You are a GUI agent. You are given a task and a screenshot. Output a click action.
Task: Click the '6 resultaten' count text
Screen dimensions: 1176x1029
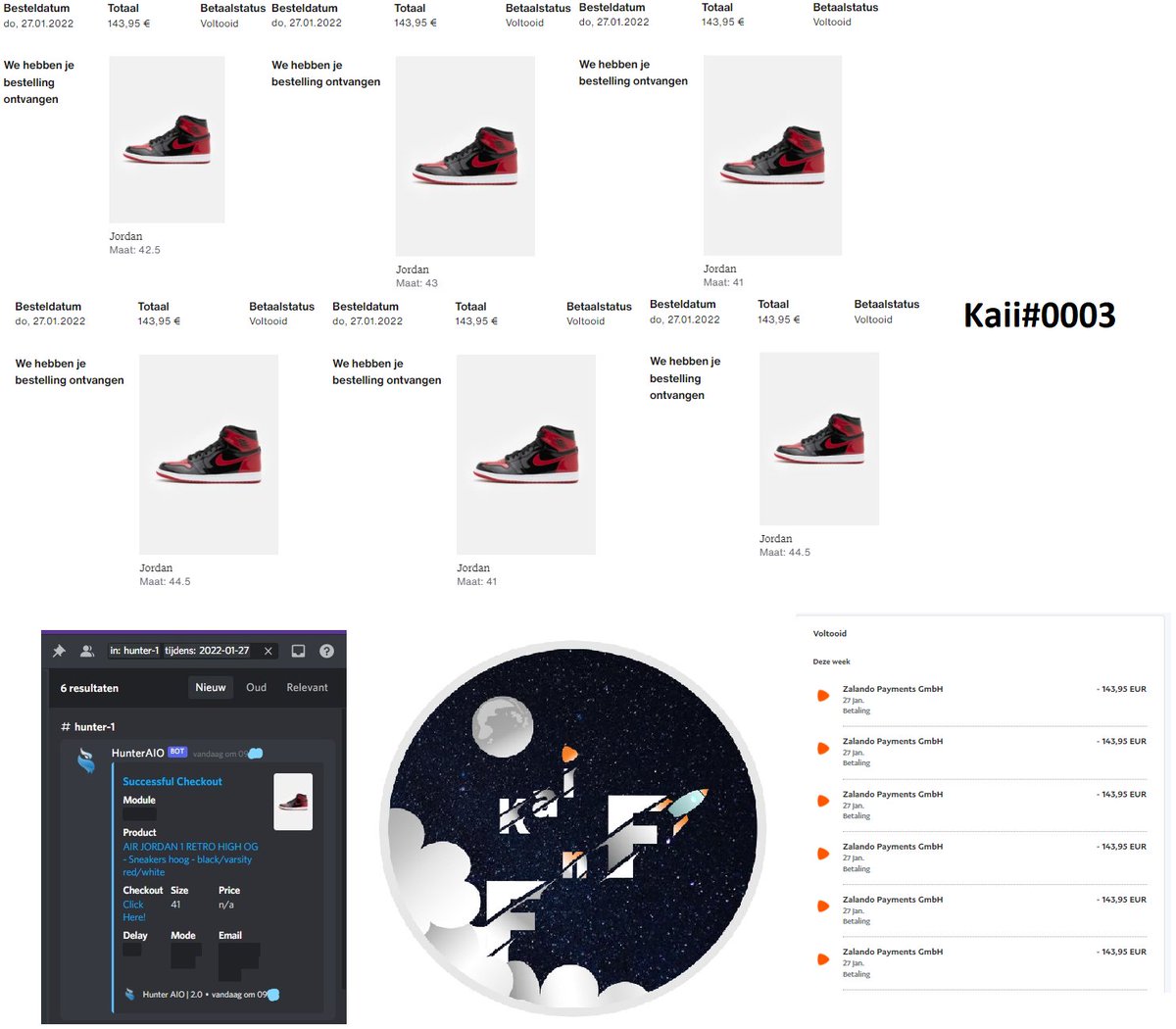[89, 688]
